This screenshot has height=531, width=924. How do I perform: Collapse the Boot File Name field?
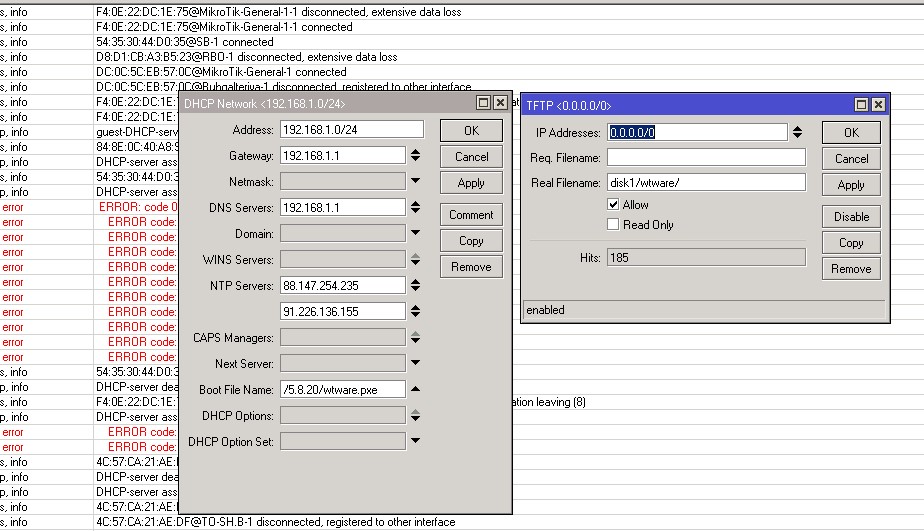click(x=416, y=389)
